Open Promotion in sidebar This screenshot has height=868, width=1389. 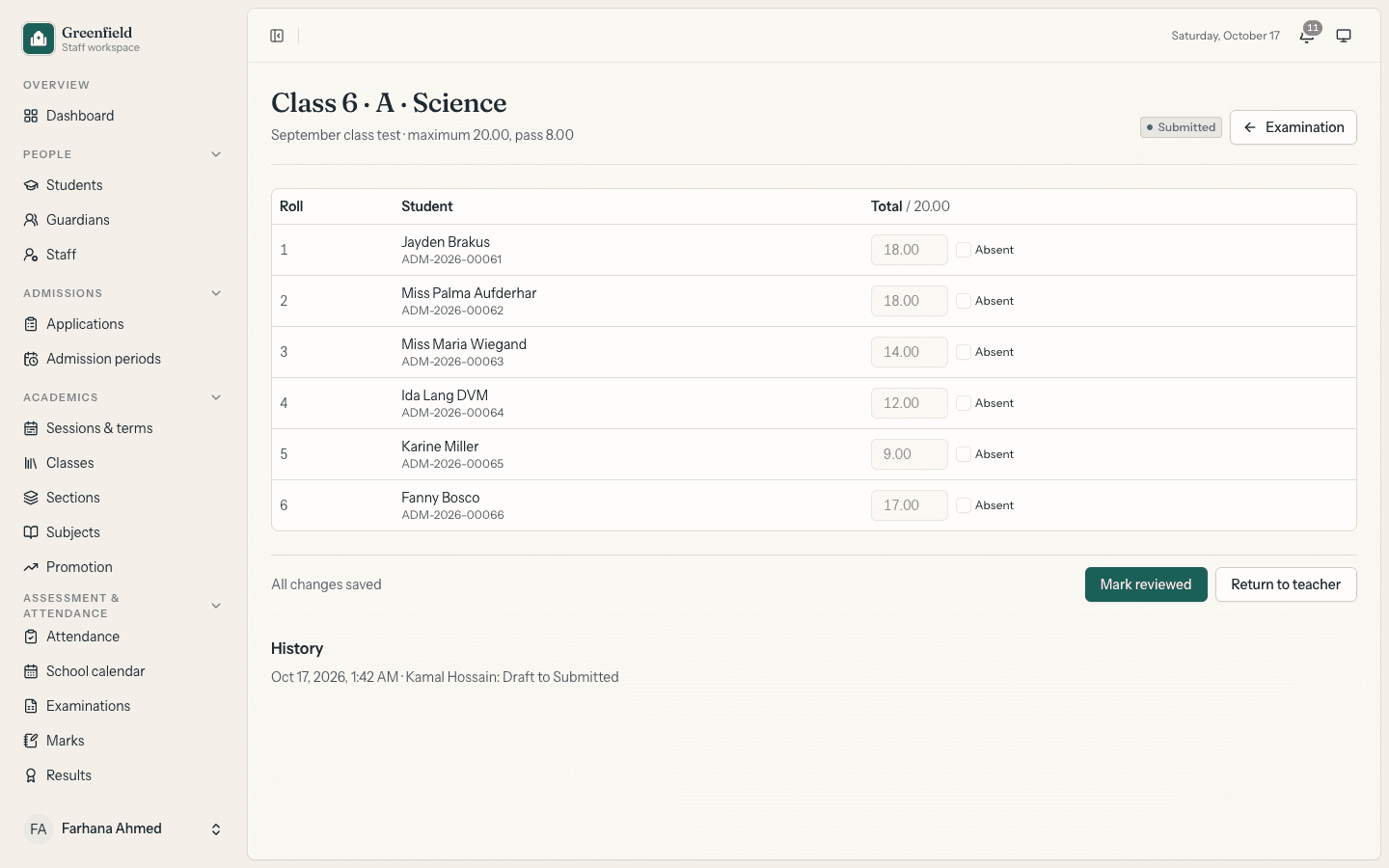pyautogui.click(x=123, y=567)
